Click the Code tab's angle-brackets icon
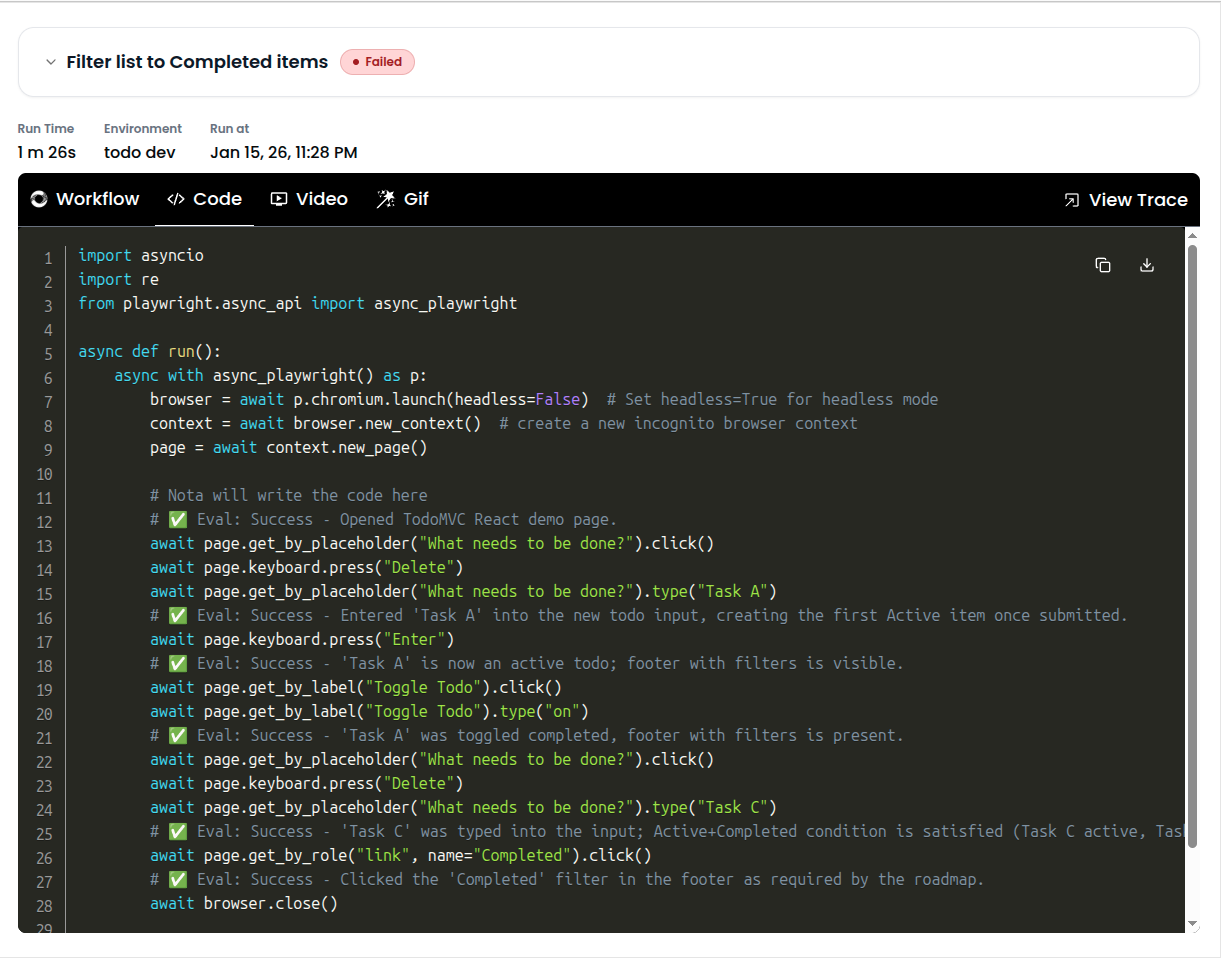The width and height of the screenshot is (1221, 958). coord(175,199)
